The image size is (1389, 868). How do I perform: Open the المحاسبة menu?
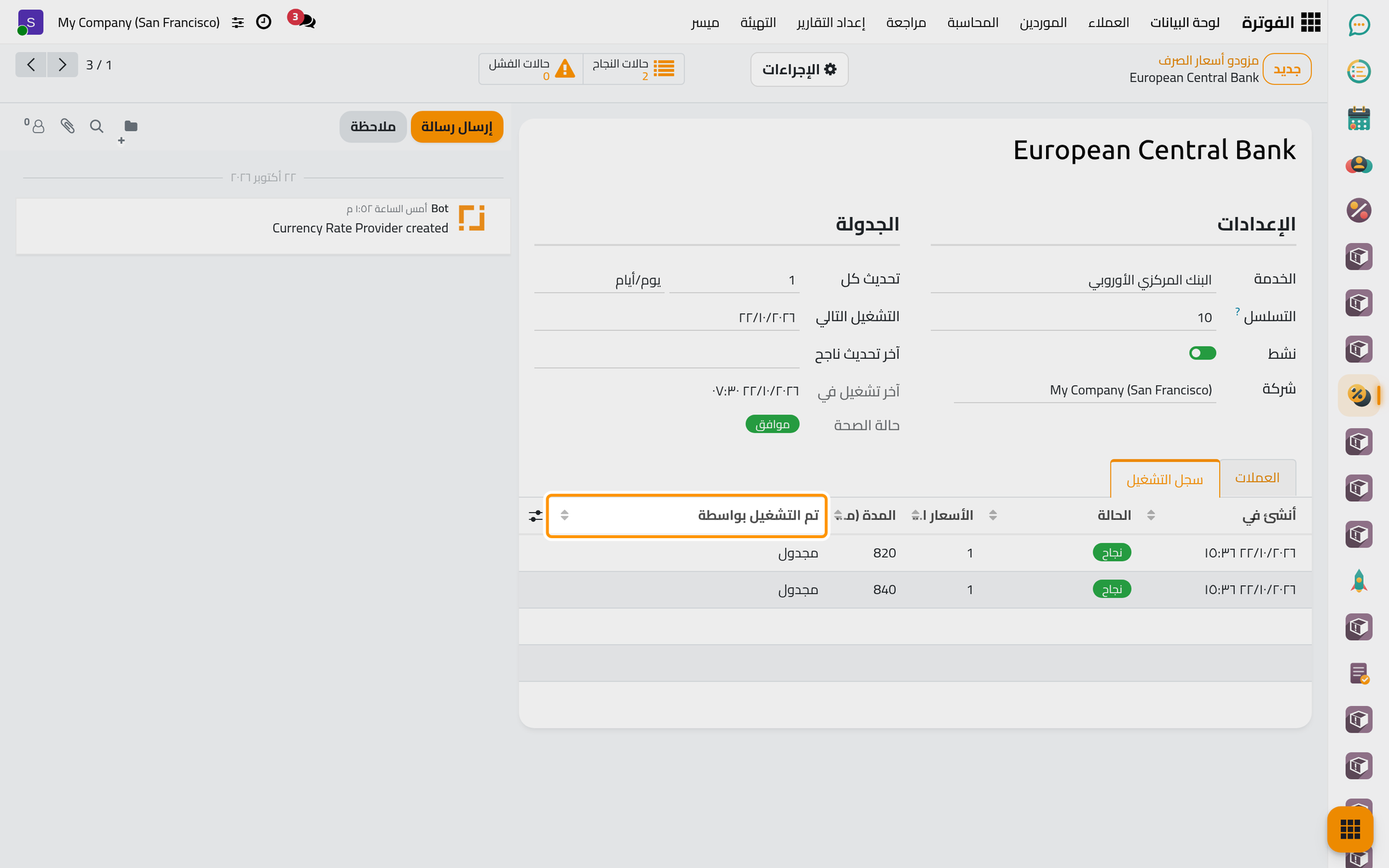(x=973, y=22)
